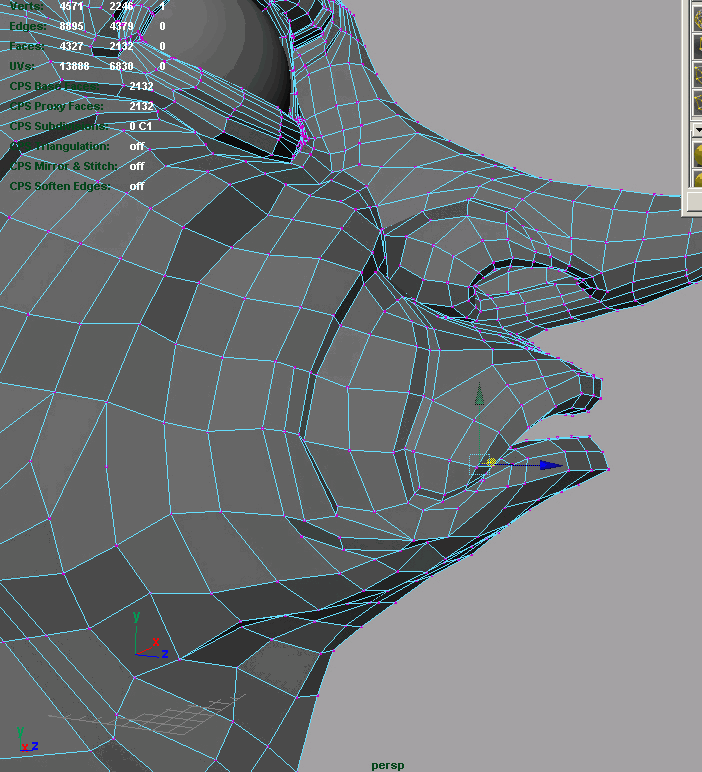
Task: Click the small cone locator icon above the lips
Action: point(479,394)
